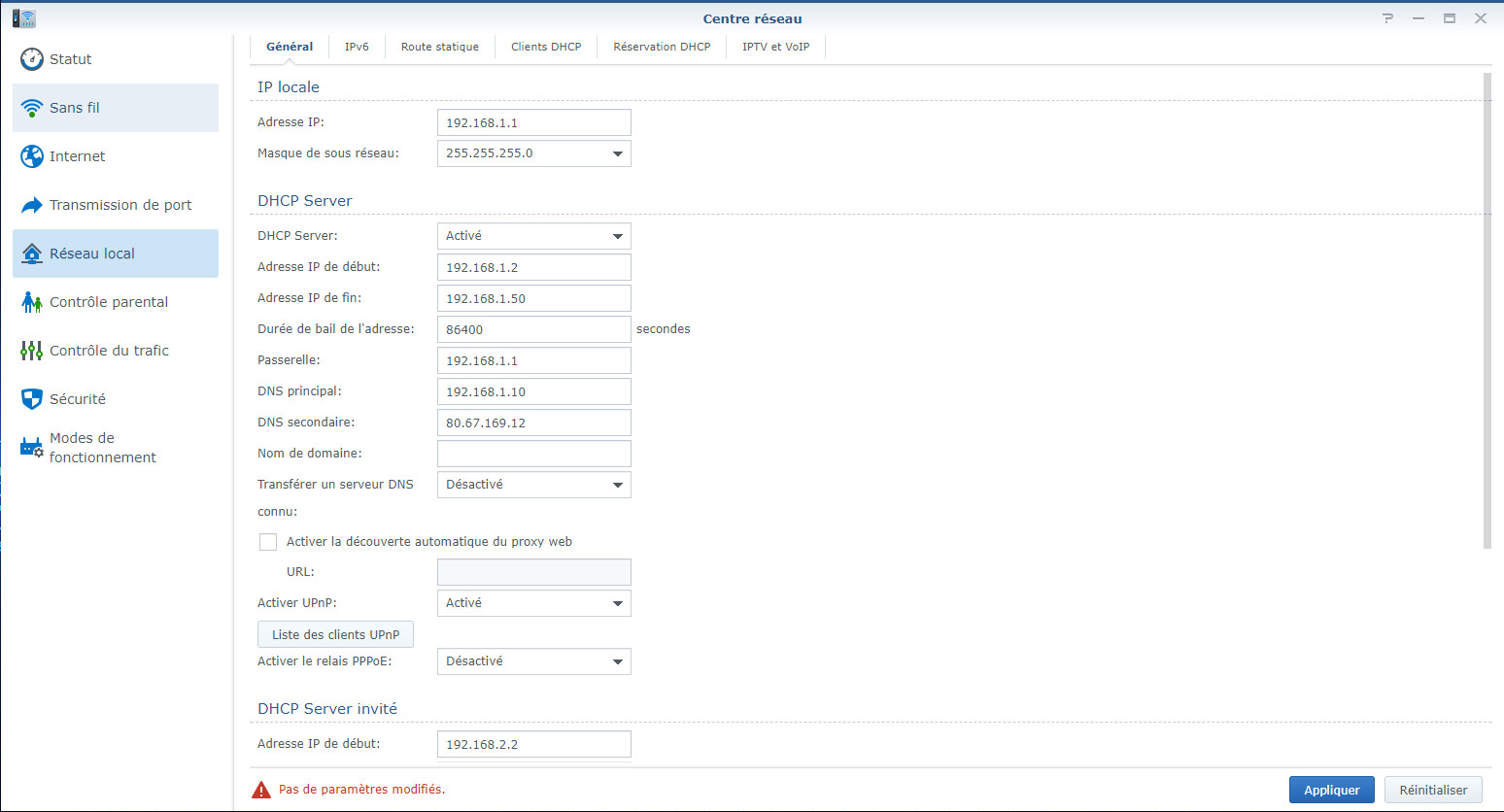This screenshot has height=812, width=1504.
Task: Click the Appliquer button
Action: [x=1332, y=790]
